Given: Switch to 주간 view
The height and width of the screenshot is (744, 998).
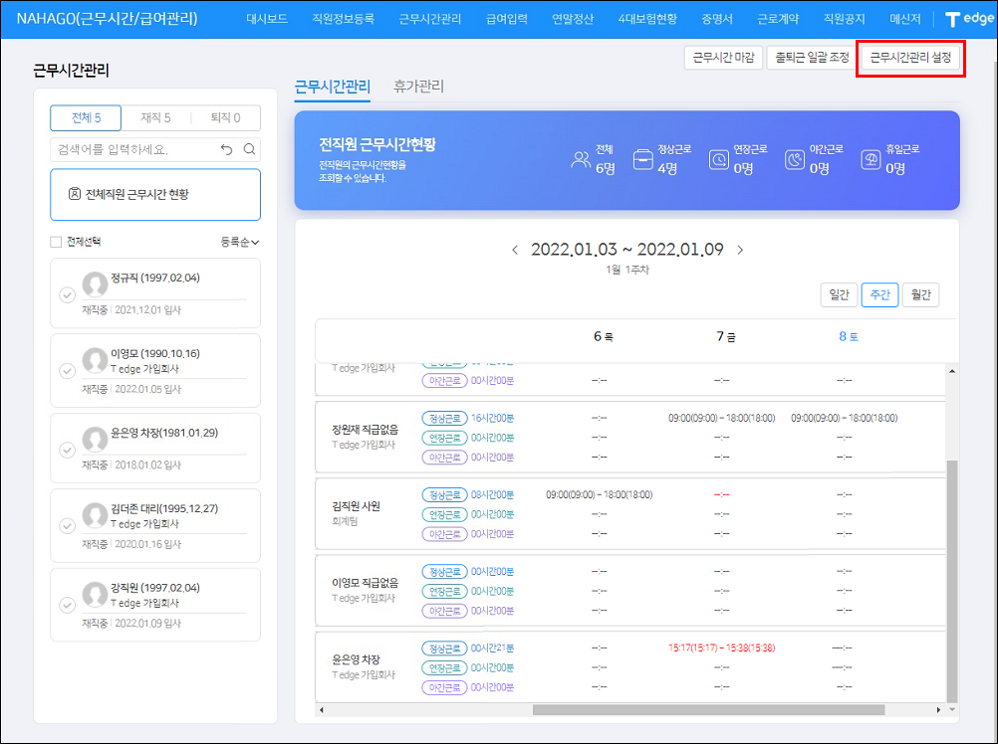Looking at the screenshot, I should pos(880,295).
